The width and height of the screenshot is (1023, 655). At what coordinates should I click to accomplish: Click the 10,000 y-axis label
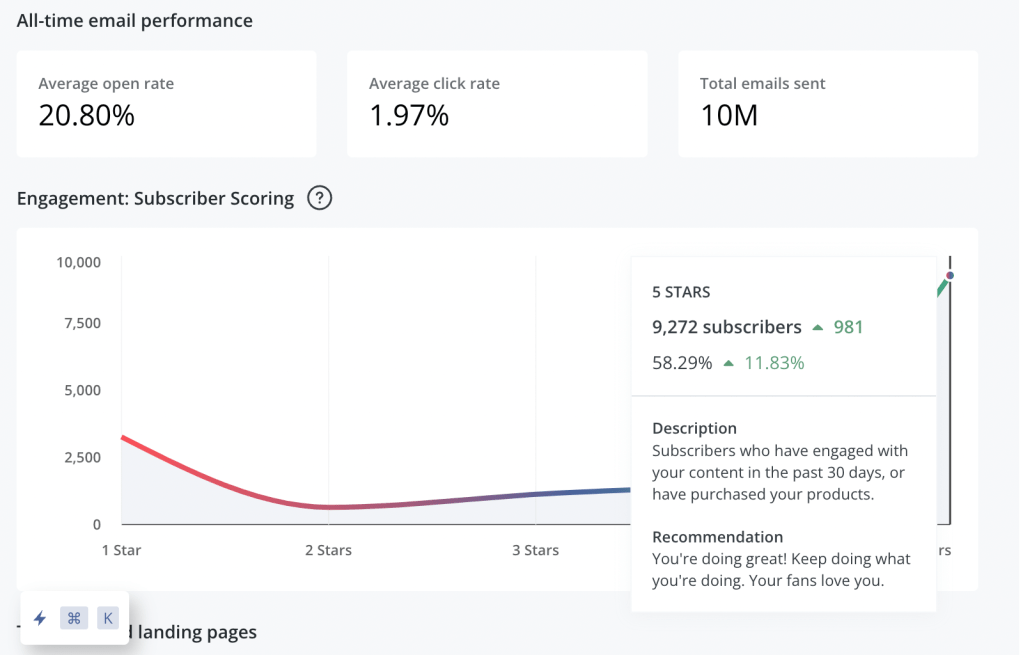(78, 262)
